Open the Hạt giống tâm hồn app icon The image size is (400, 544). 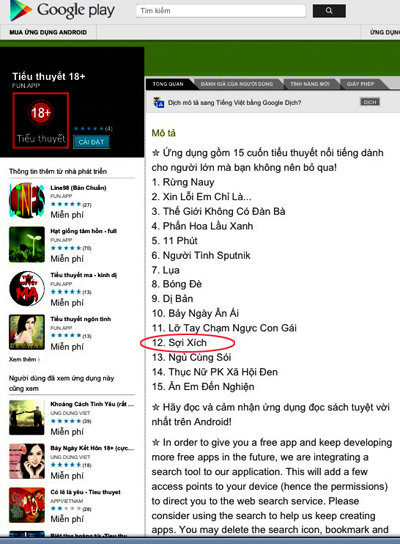[x=27, y=244]
